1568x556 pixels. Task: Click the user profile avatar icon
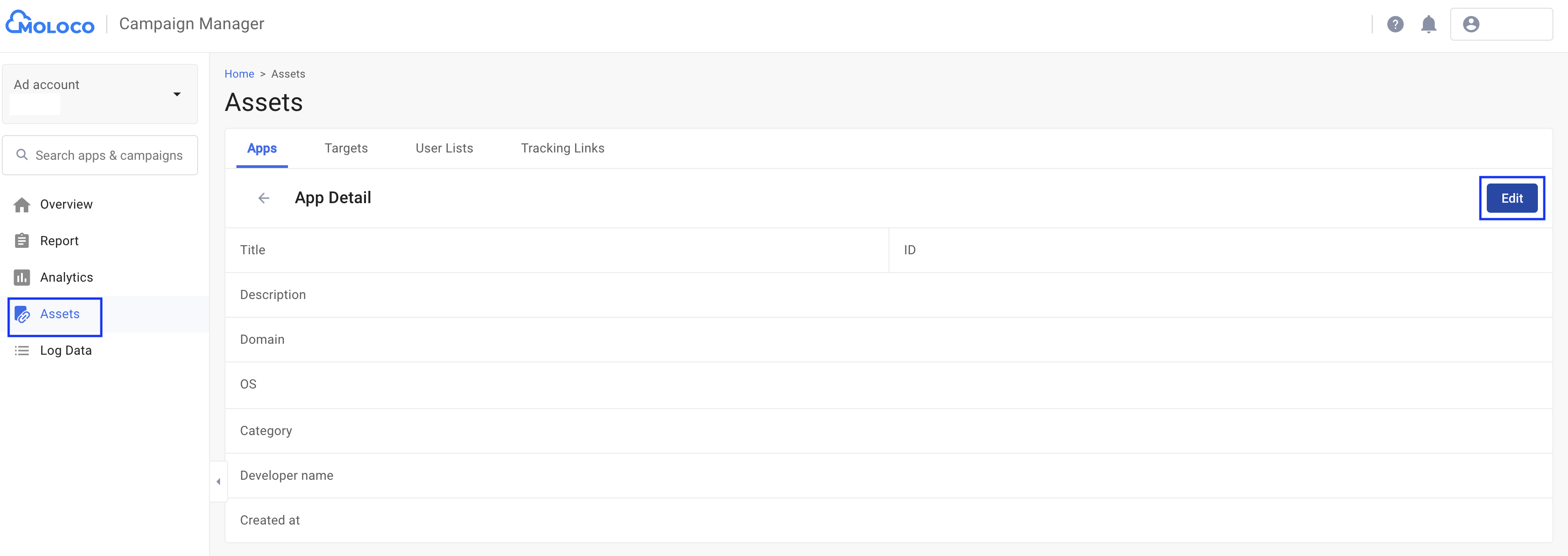click(x=1471, y=24)
